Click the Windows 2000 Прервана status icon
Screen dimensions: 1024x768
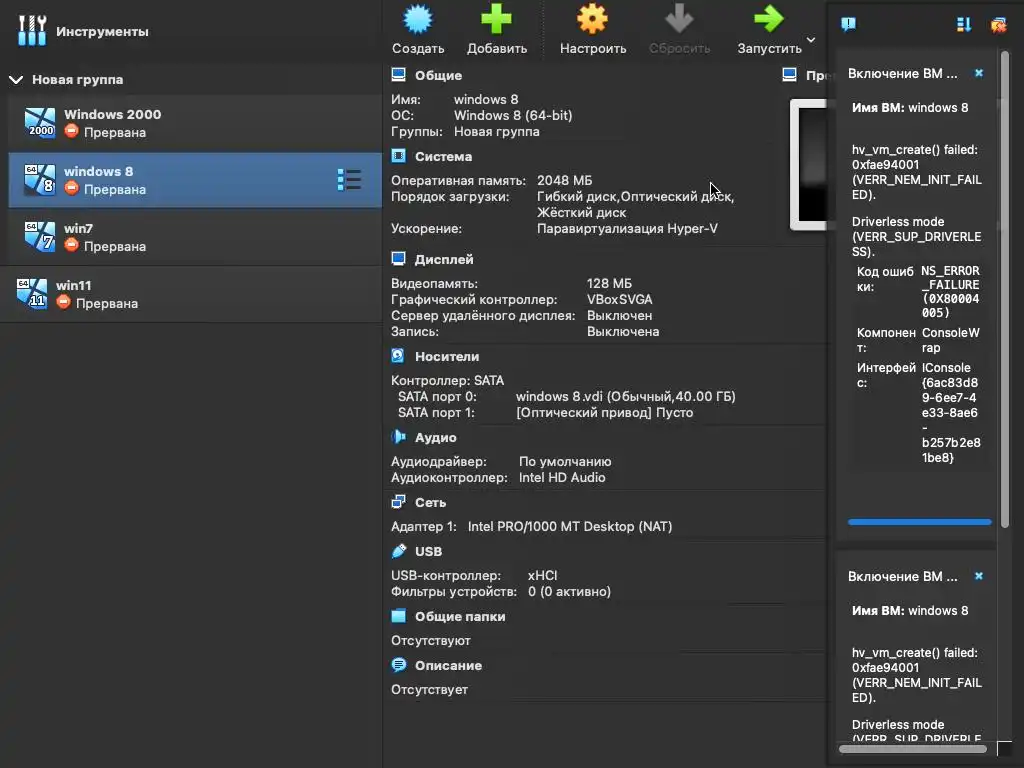(x=72, y=131)
